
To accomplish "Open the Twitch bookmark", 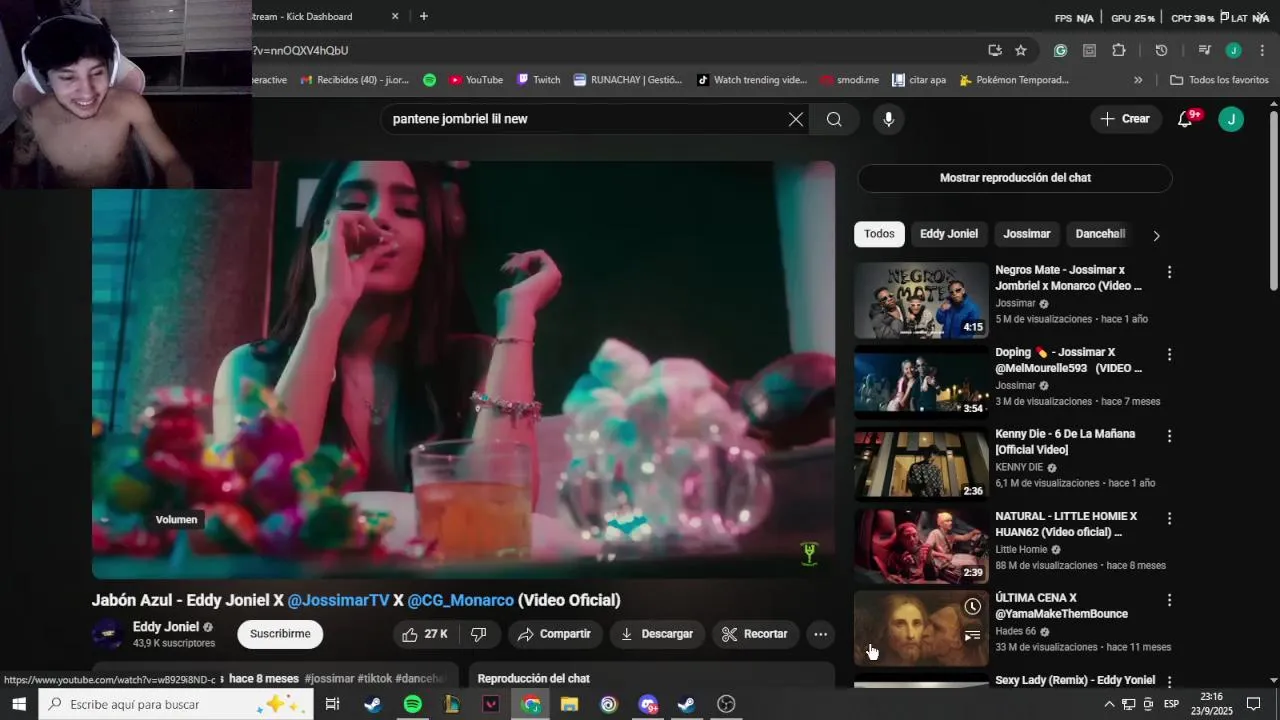I will (538, 80).
